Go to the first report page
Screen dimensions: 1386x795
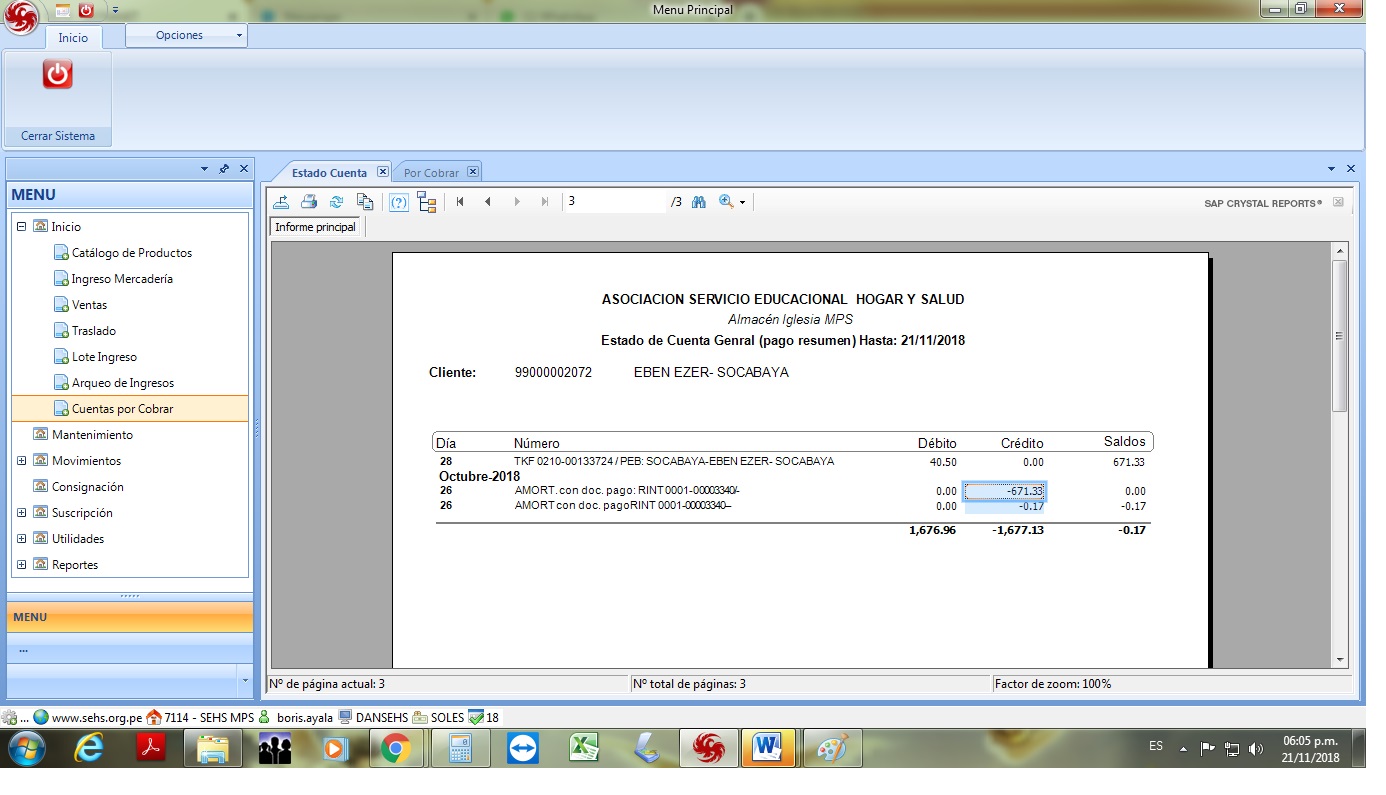[460, 202]
